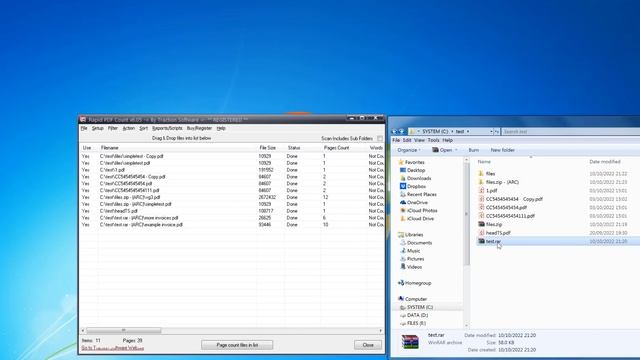Click the Favorites star icon in Explorer
The height and width of the screenshot is (360, 640).
(x=401, y=162)
